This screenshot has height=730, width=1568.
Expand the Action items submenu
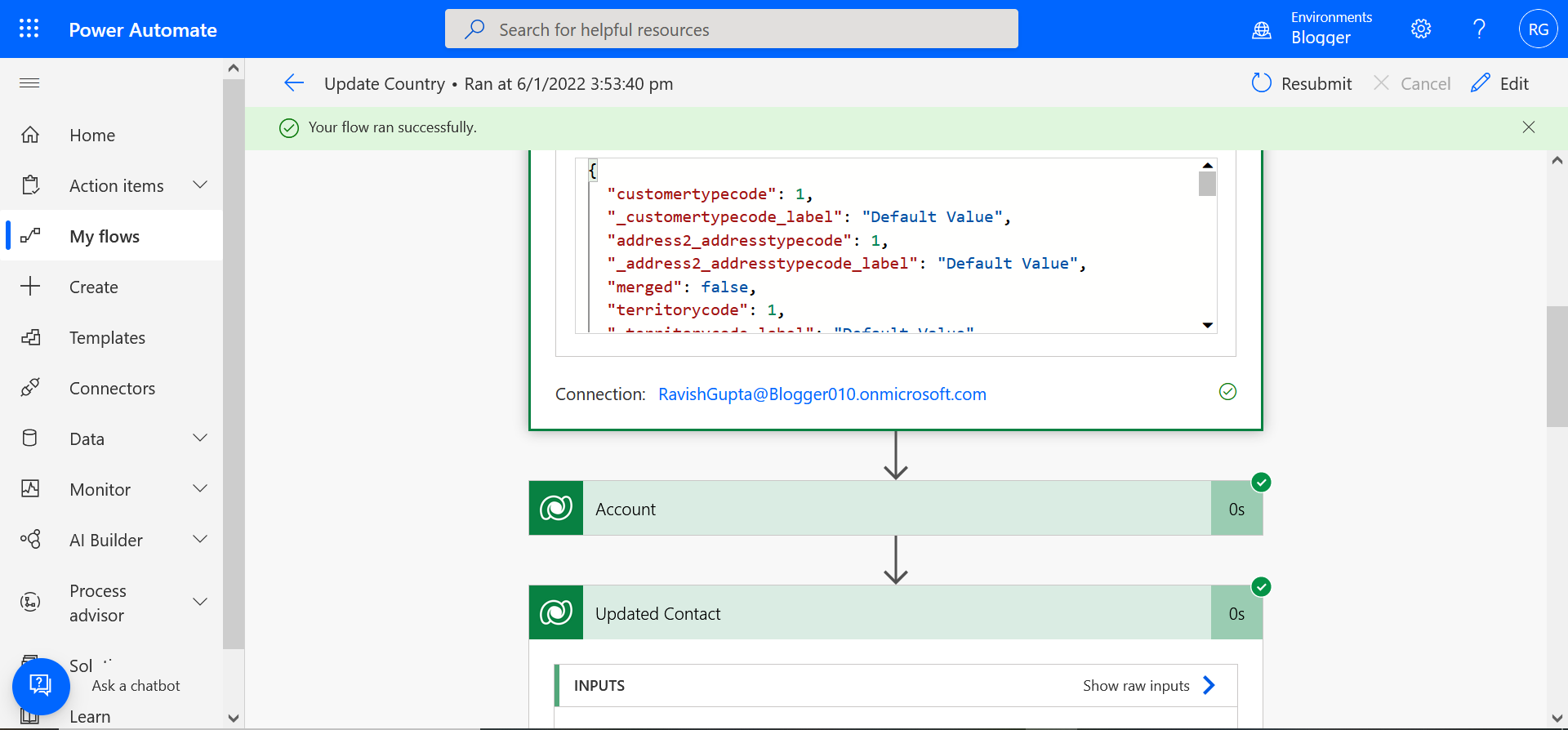coord(200,185)
